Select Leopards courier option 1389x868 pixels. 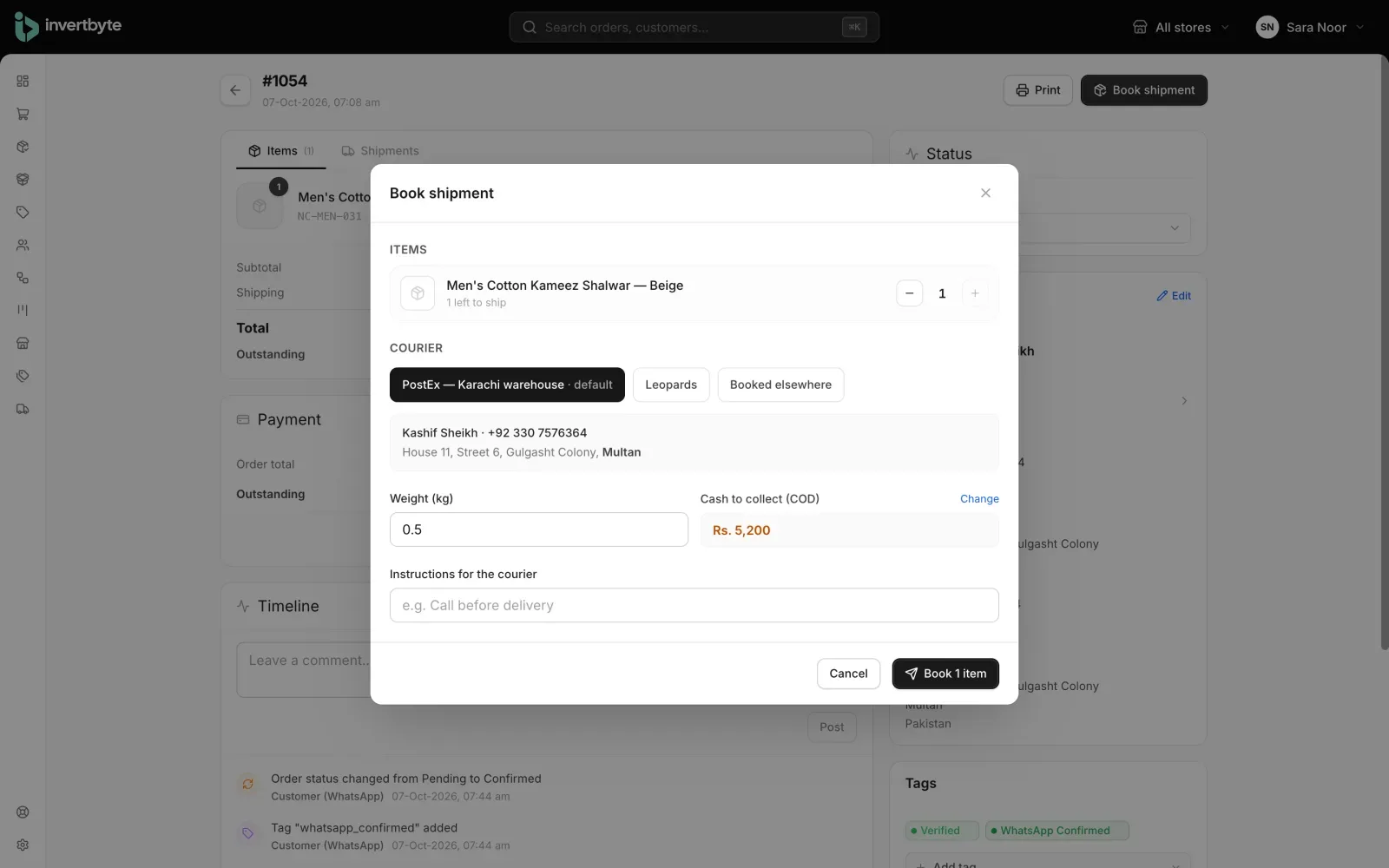(x=671, y=385)
